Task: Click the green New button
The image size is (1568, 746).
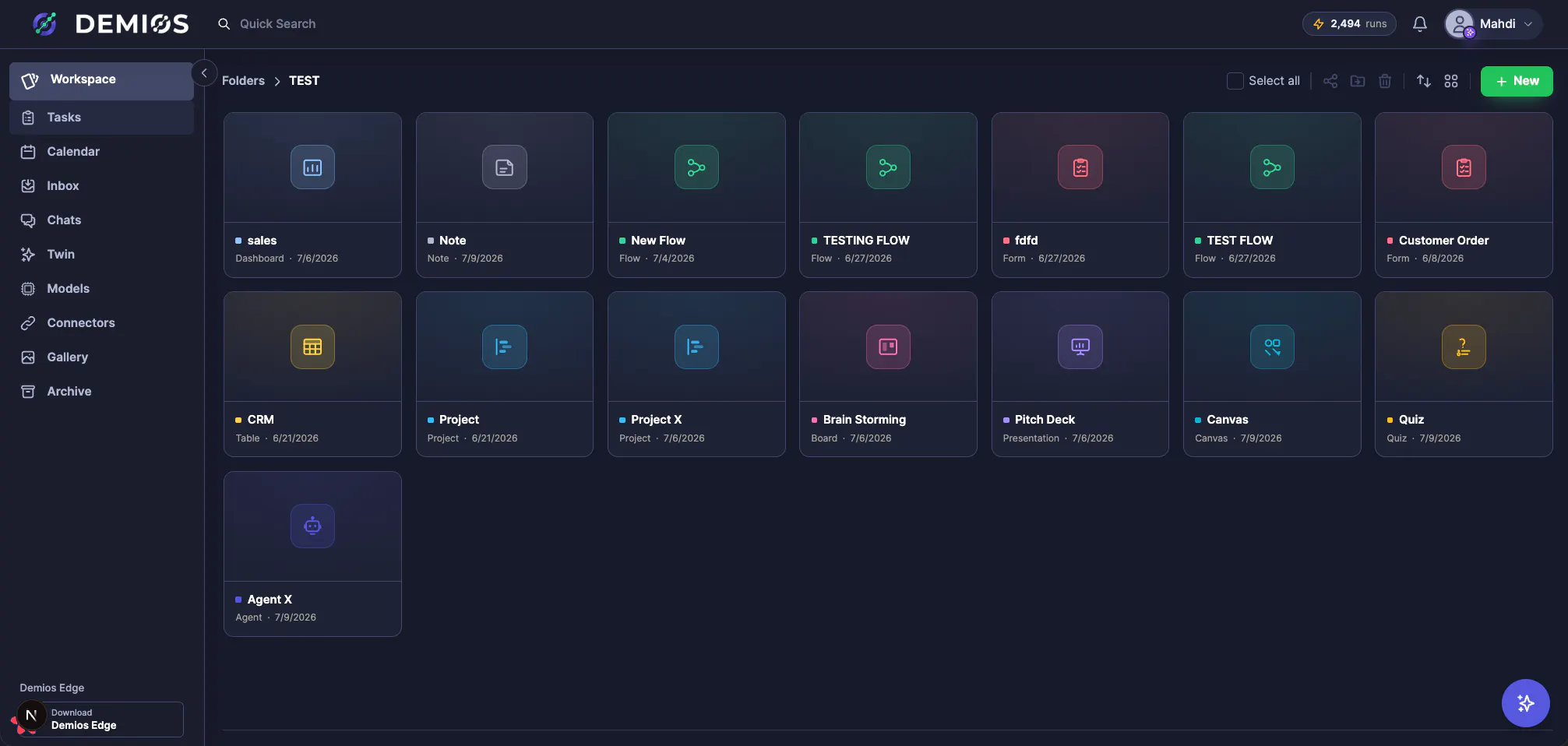Action: (x=1516, y=81)
